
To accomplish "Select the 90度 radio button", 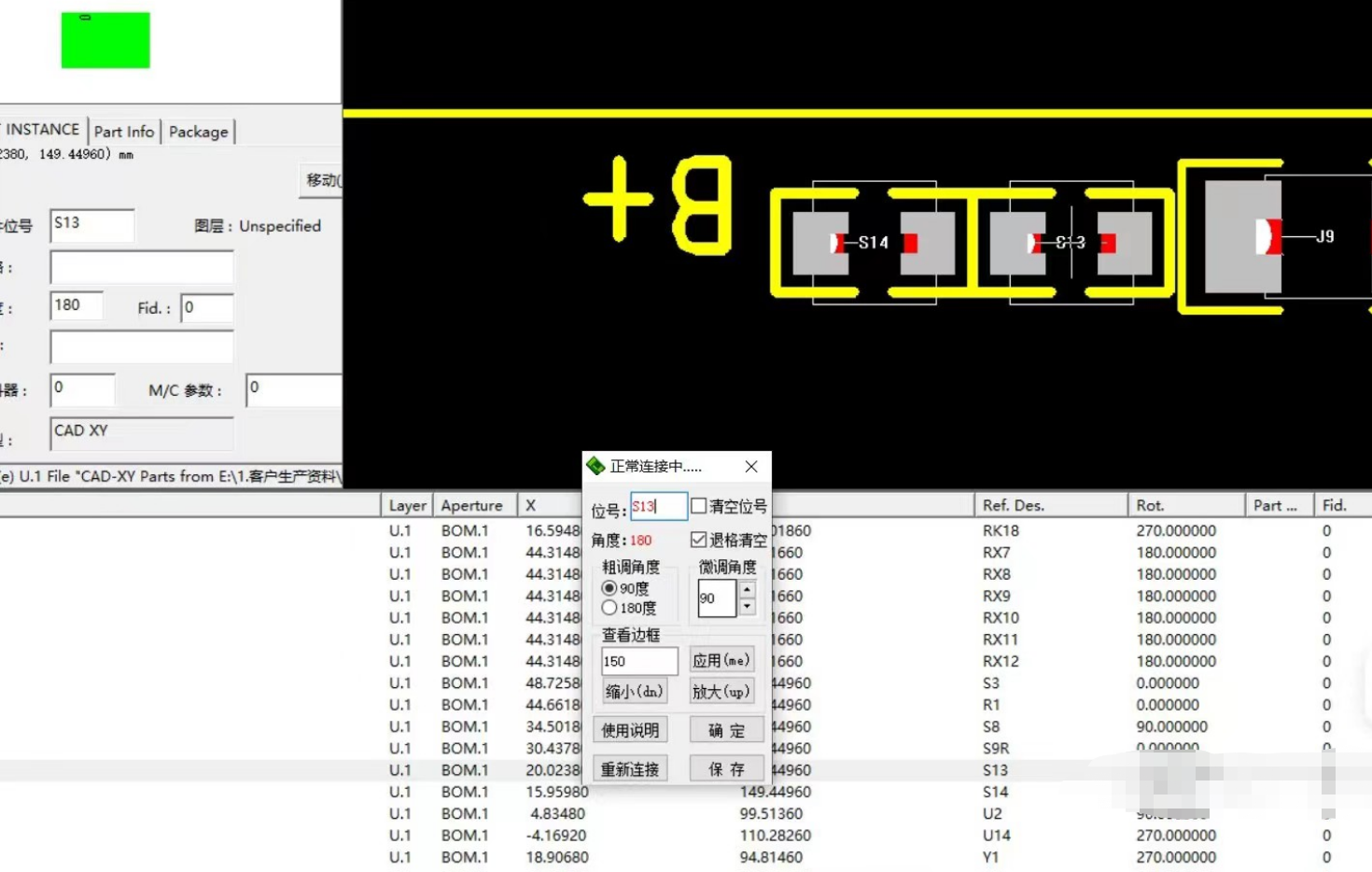I will tap(609, 588).
